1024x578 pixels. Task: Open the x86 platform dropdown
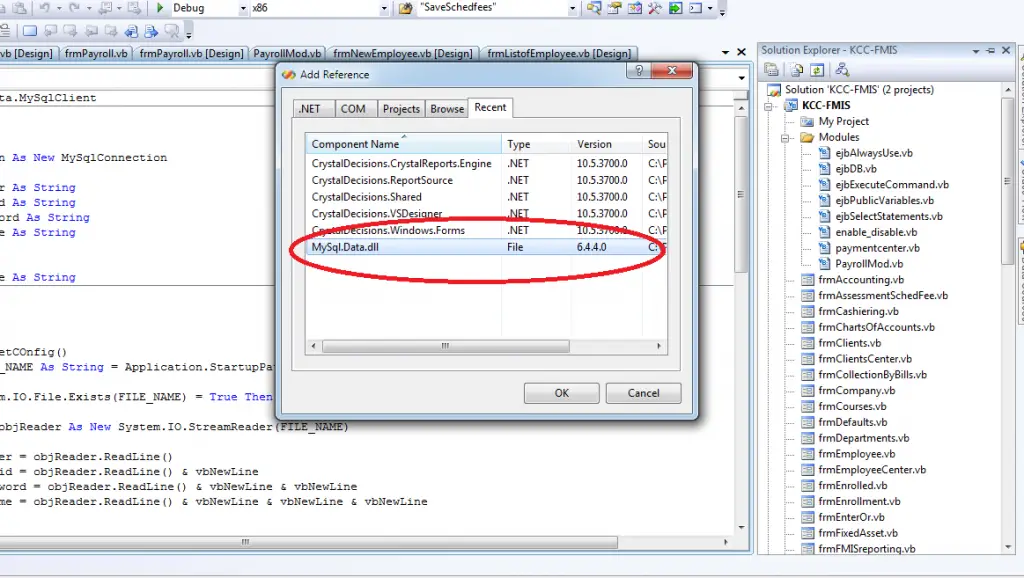point(381,8)
